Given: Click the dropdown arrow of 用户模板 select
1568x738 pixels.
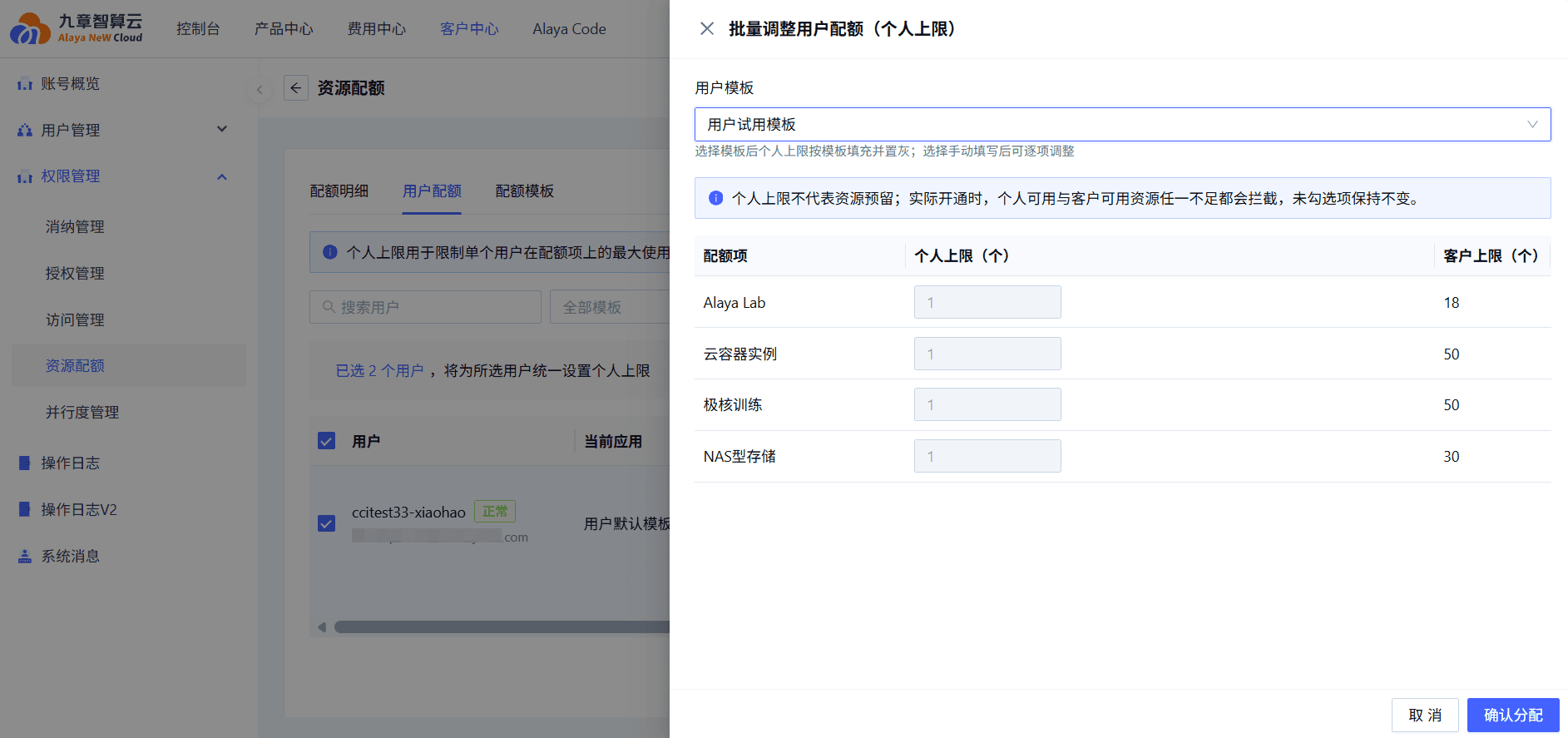Looking at the screenshot, I should point(1532,124).
